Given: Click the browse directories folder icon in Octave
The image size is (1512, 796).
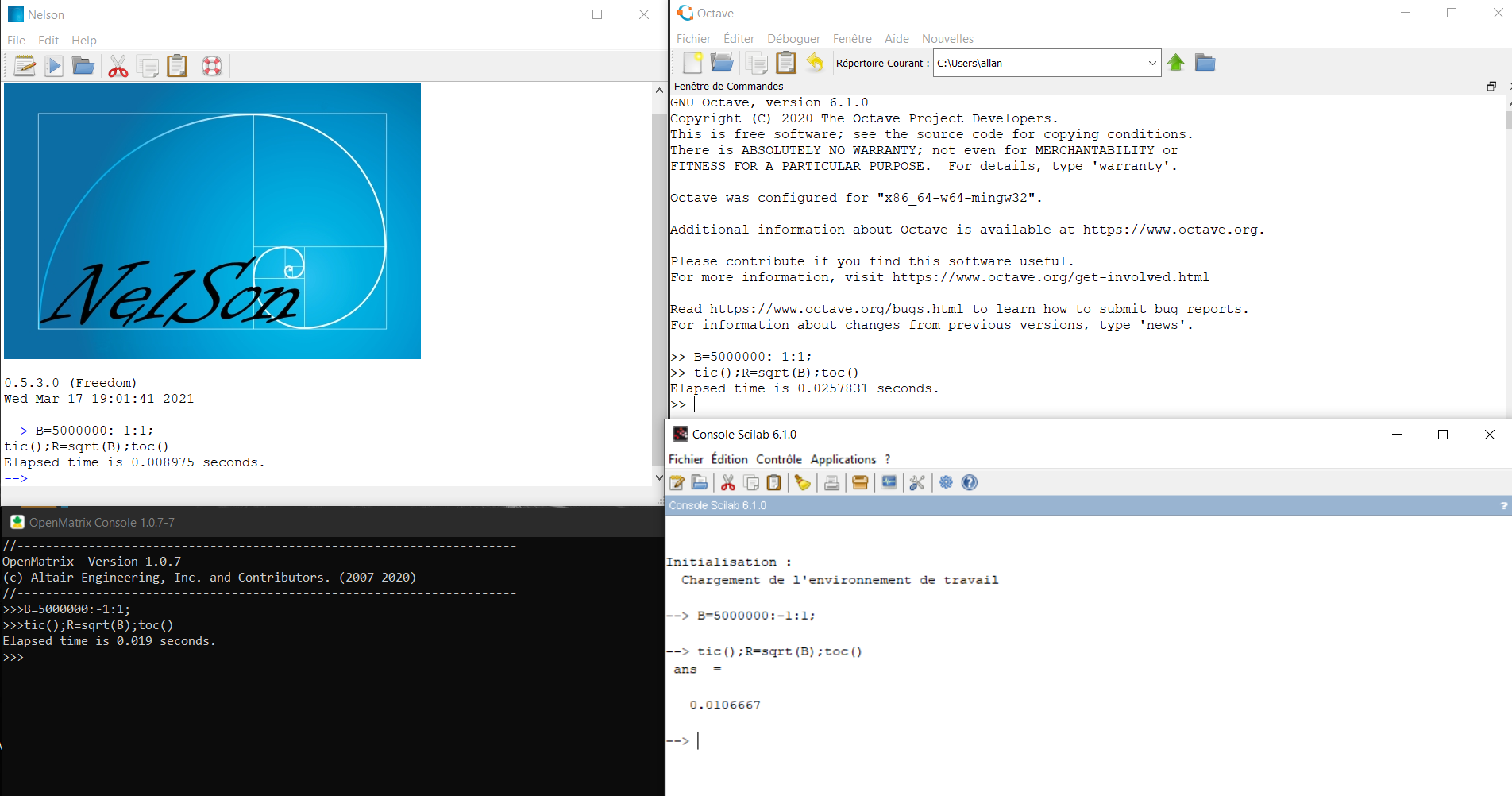Looking at the screenshot, I should click(1205, 63).
